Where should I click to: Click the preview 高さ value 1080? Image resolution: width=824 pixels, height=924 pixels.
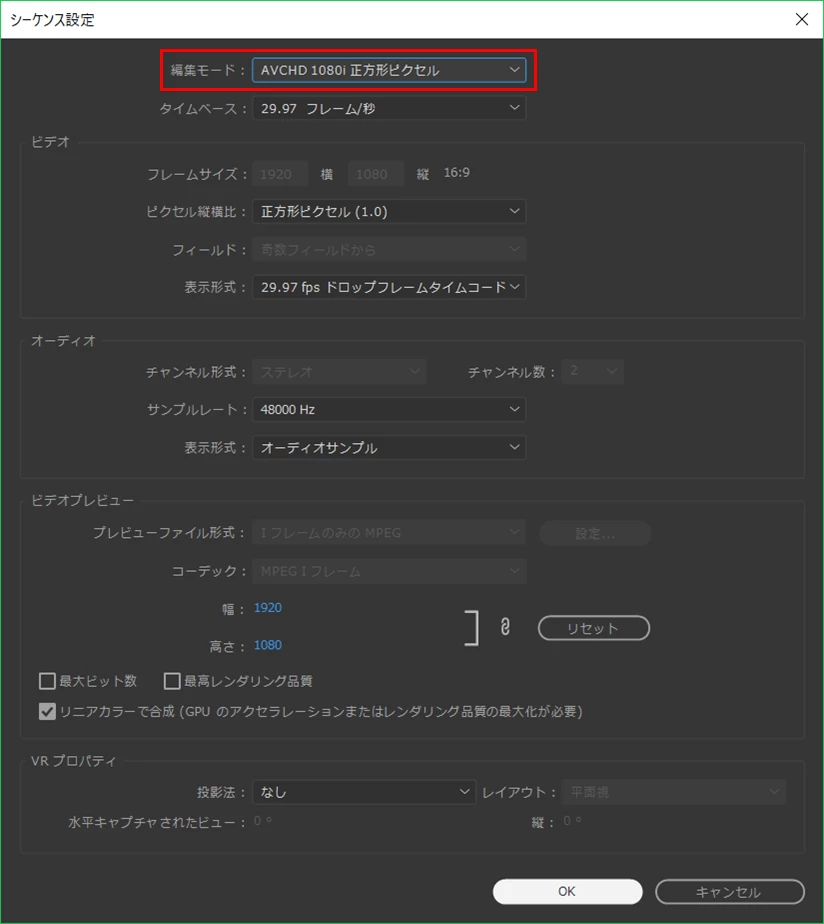[x=268, y=645]
